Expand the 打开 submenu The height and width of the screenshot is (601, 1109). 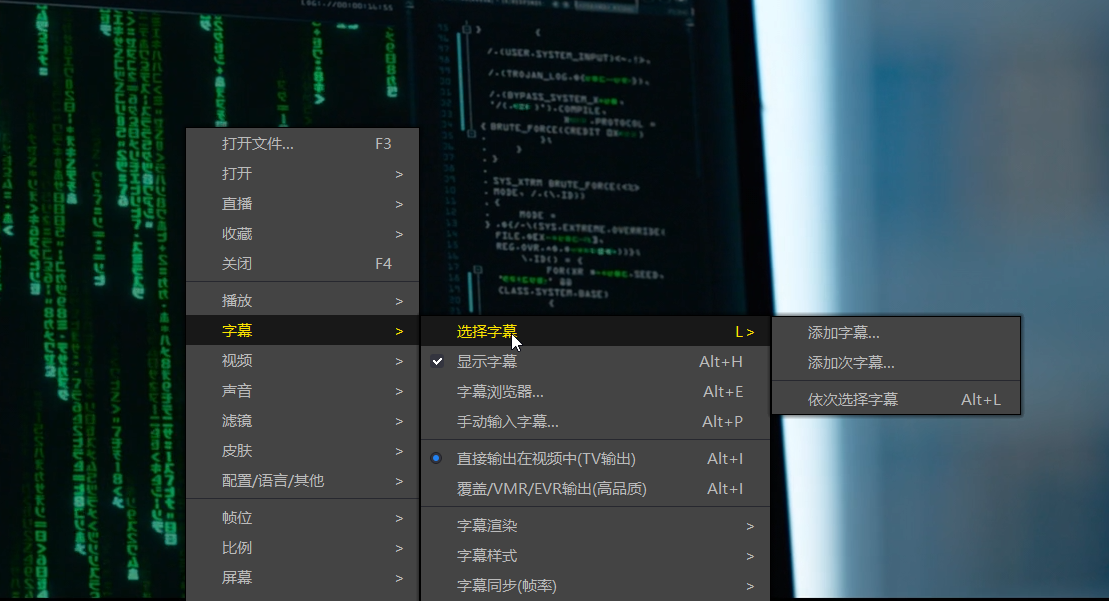(303, 174)
